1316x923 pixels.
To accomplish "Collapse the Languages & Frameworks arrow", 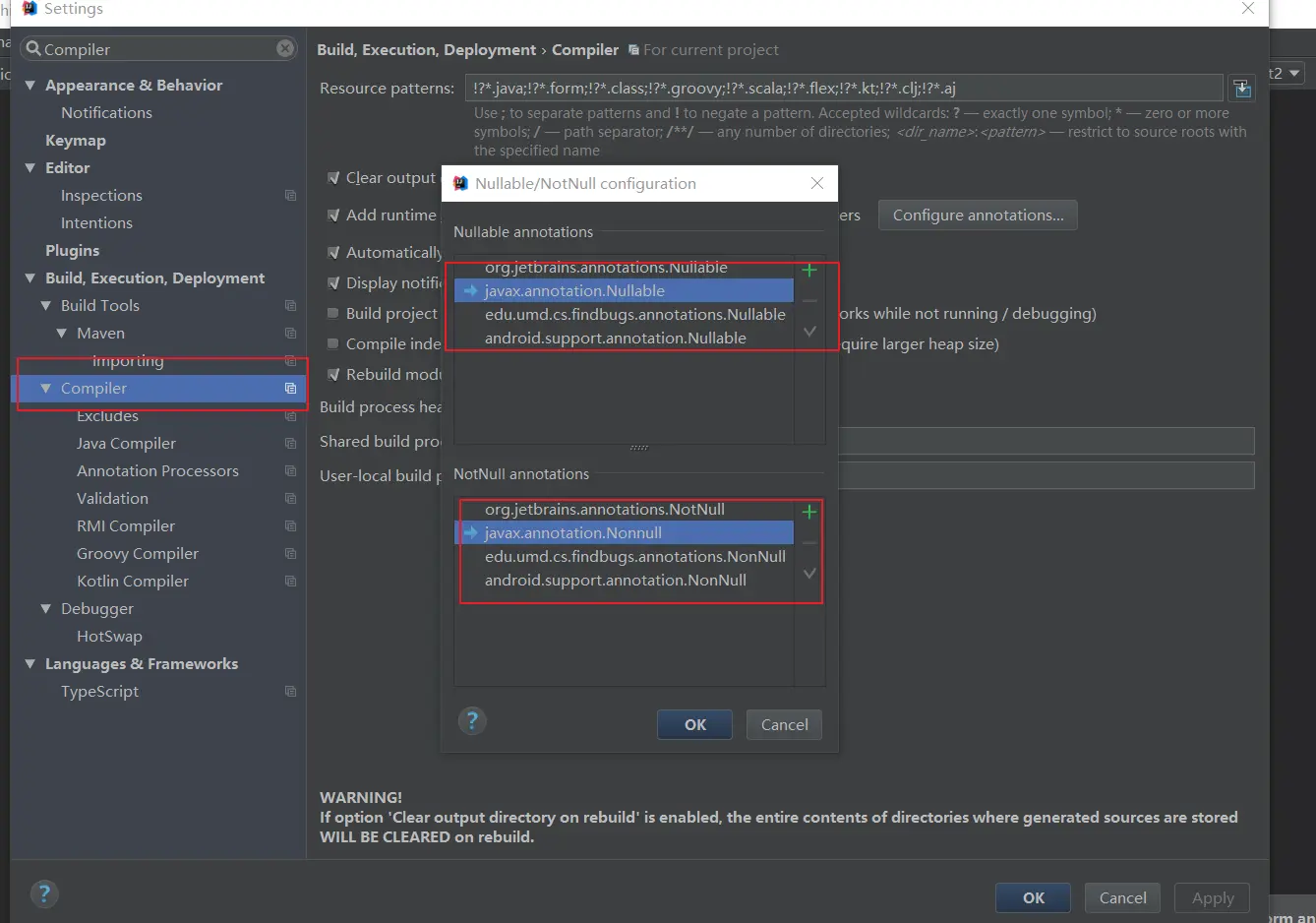I will (x=30, y=664).
